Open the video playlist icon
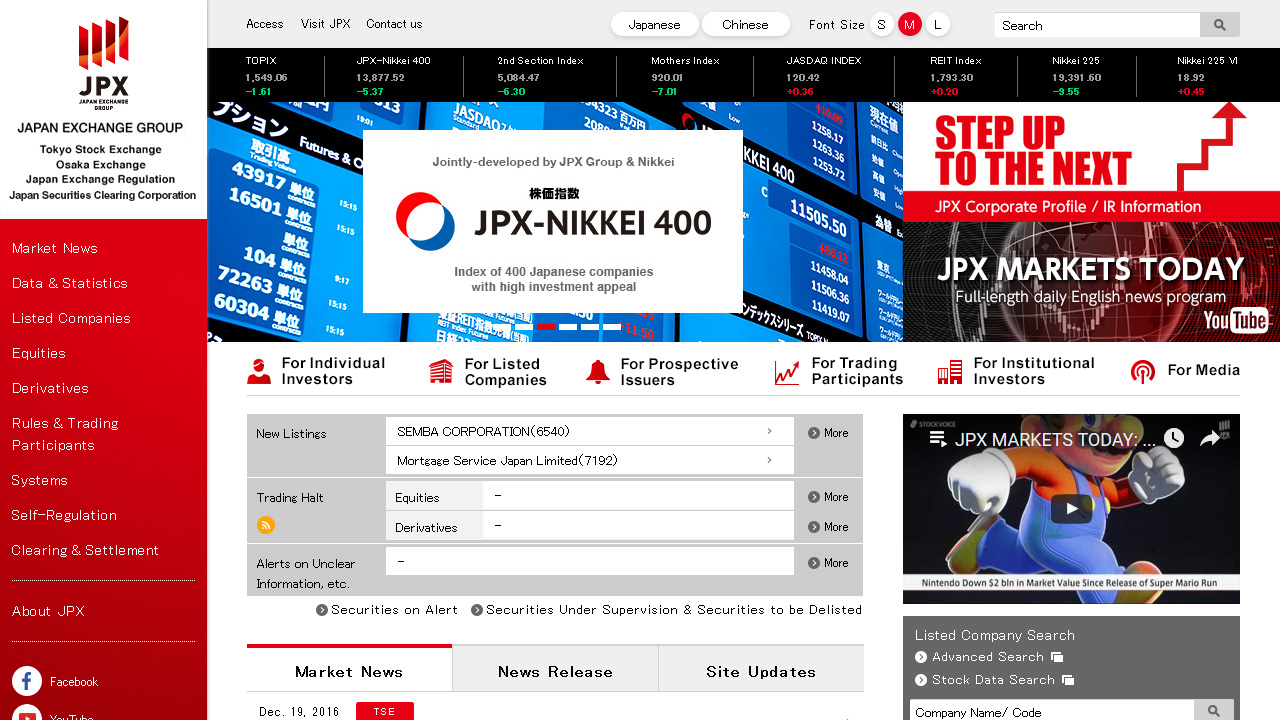The image size is (1280, 720). coord(937,439)
